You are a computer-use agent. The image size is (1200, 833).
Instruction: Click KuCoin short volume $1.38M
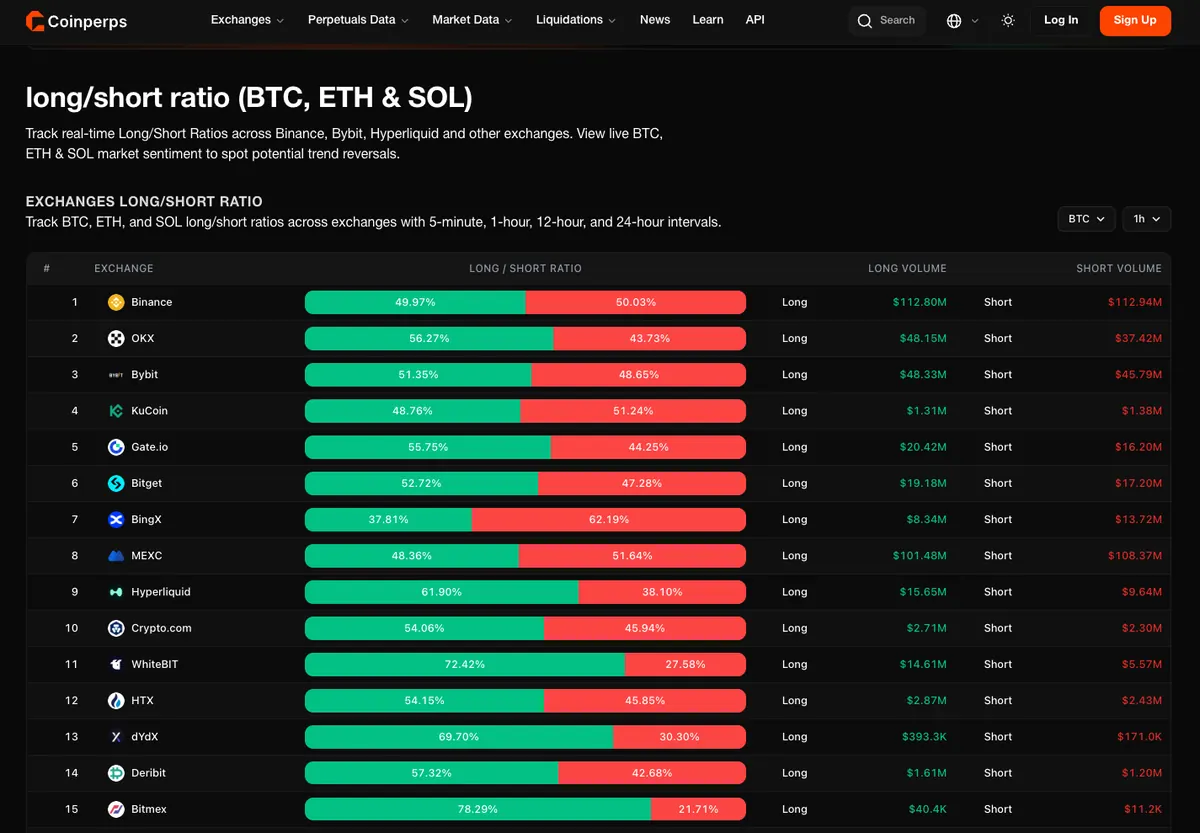click(1141, 411)
